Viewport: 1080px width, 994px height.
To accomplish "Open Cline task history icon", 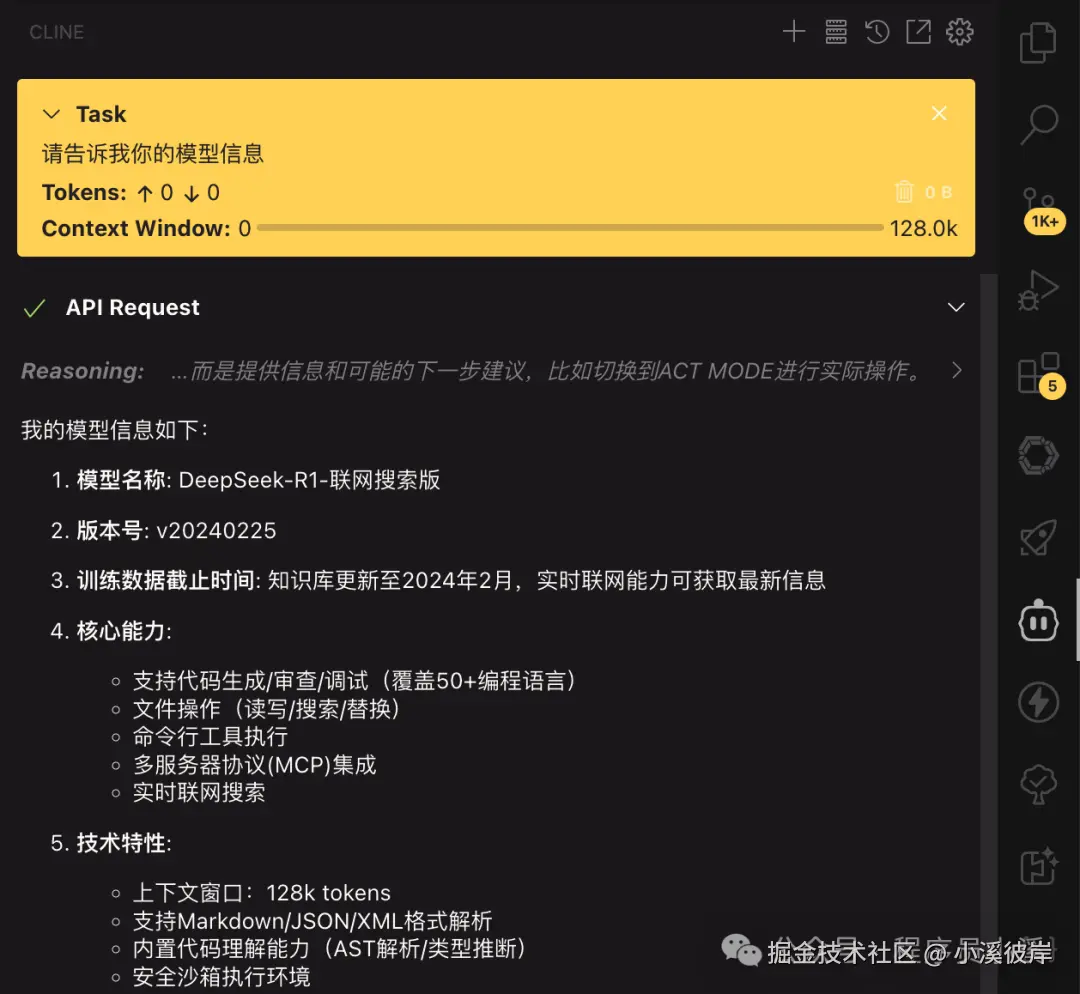I will point(877,32).
